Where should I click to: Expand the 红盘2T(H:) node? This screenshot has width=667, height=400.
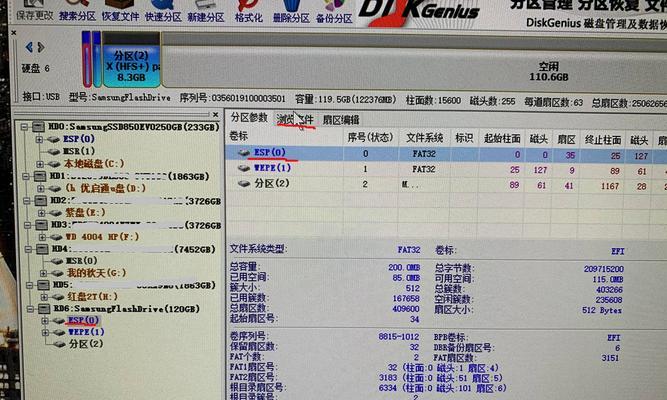pyautogui.click(x=44, y=297)
